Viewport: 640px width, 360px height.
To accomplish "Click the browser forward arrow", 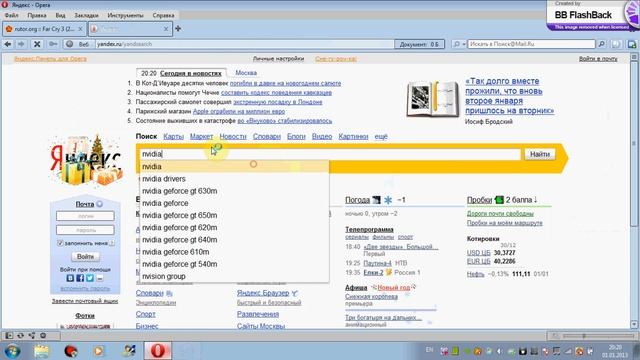I will click(x=21, y=44).
